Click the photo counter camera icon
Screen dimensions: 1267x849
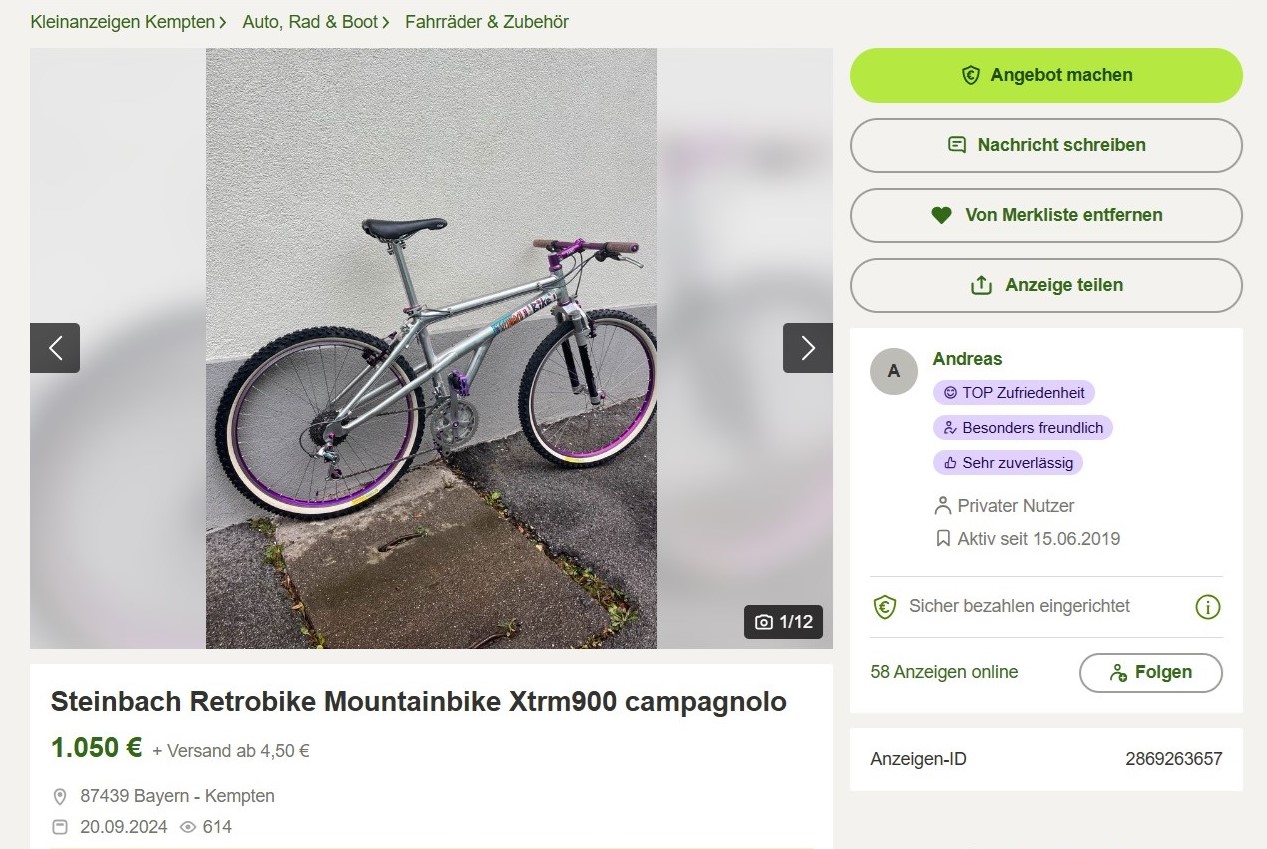tap(764, 622)
